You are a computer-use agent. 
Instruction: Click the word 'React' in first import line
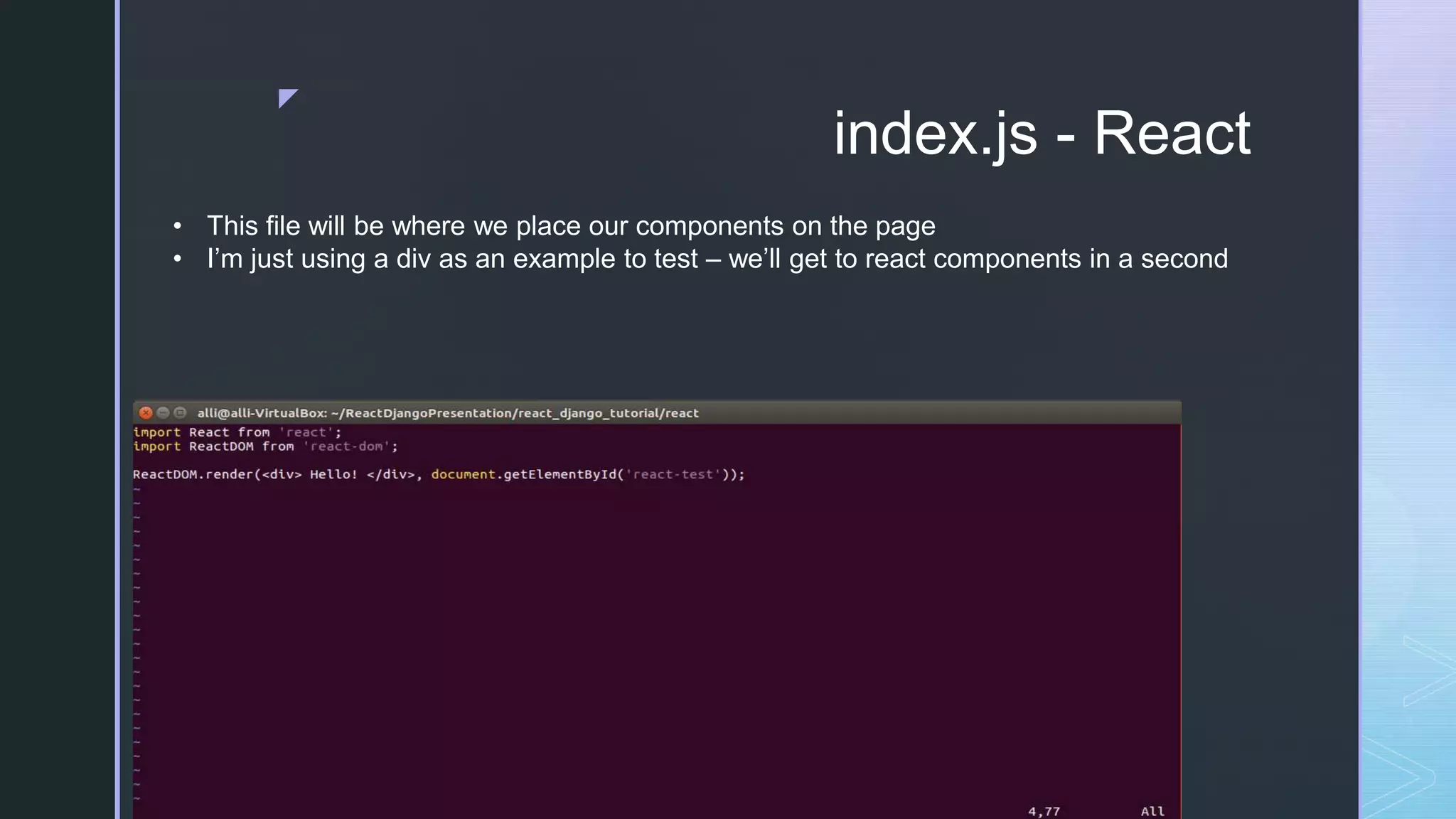pos(209,432)
